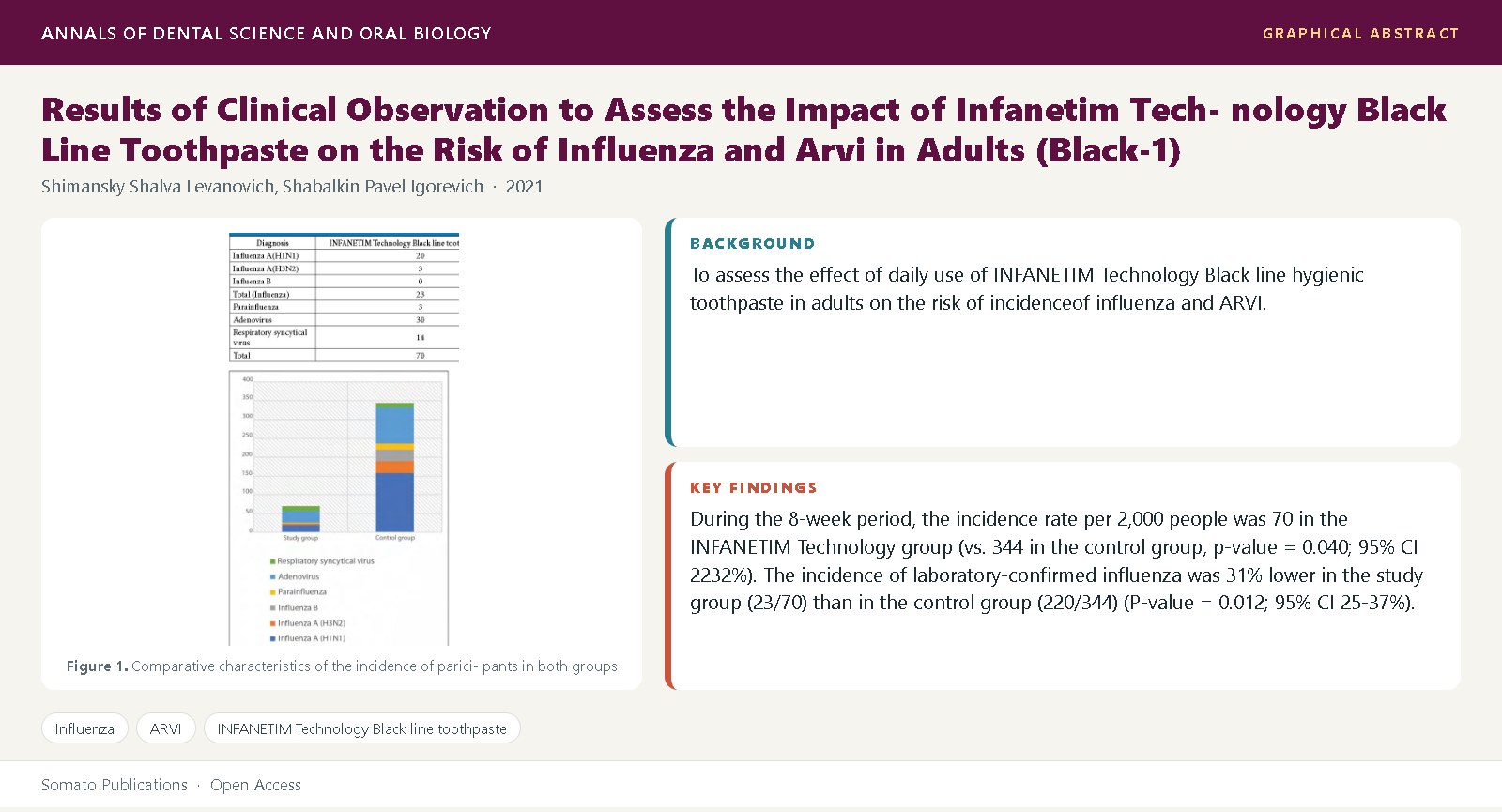This screenshot has height=812, width=1502.
Task: Click the Figure 1 caption text
Action: pos(342,666)
